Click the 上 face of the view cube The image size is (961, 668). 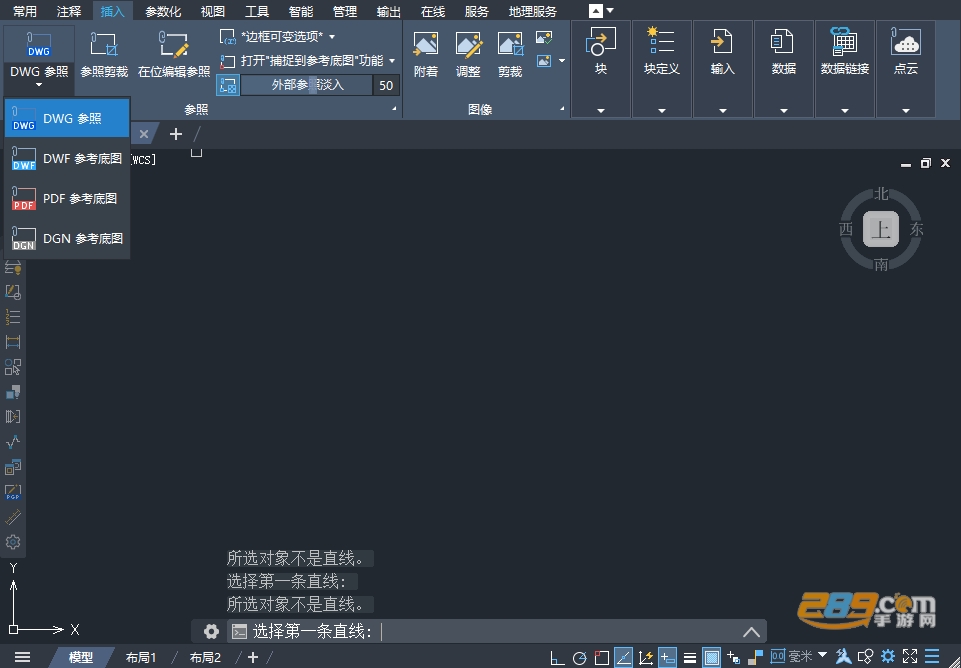click(x=881, y=229)
